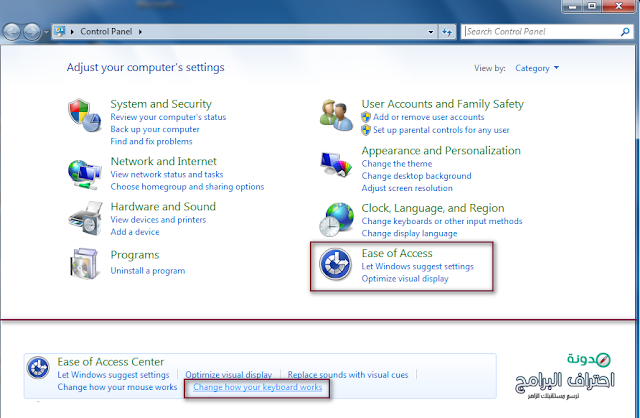Click Add or remove user accounts
This screenshot has height=418, width=640.
coord(428,118)
